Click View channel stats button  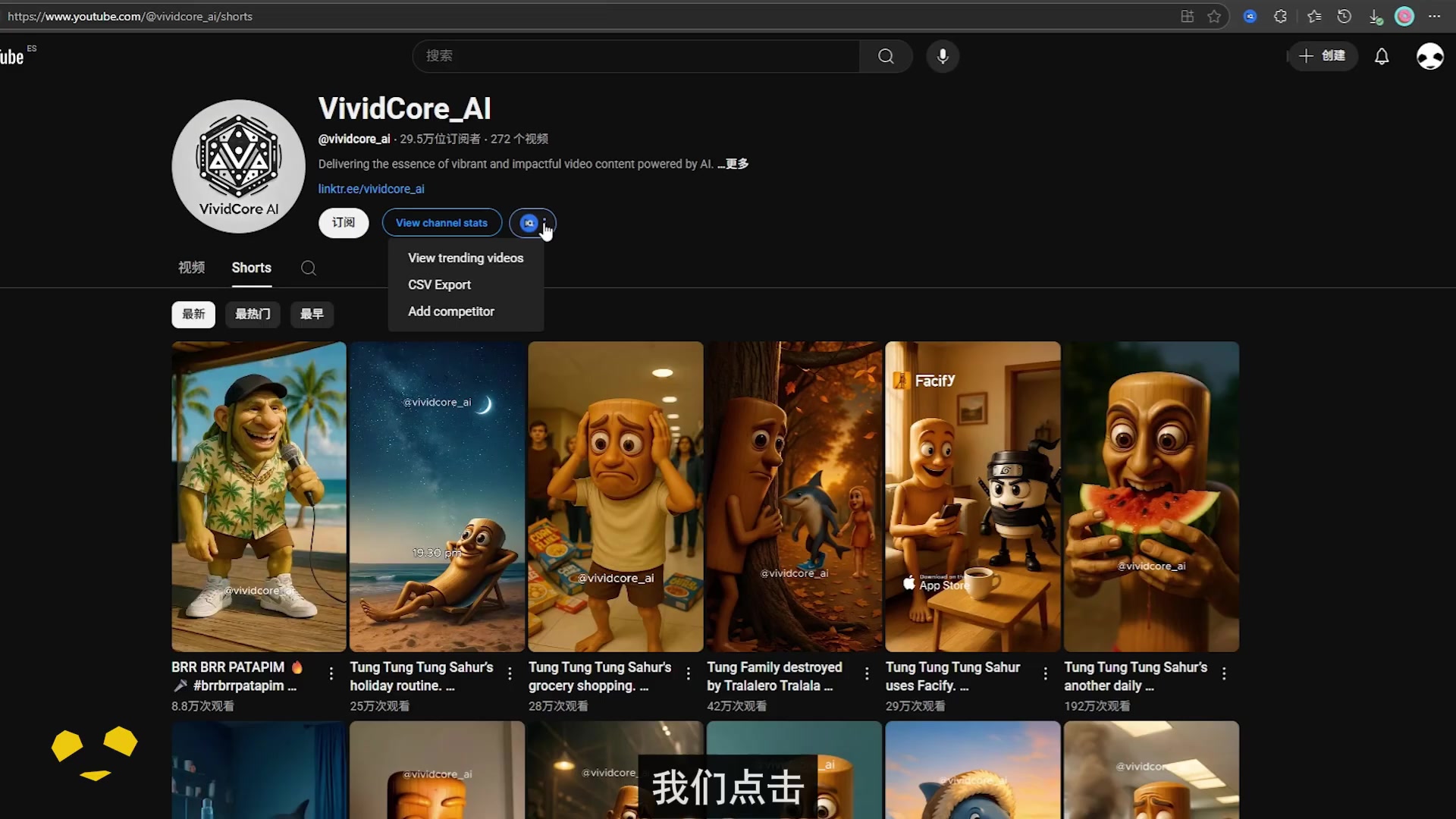[x=441, y=223]
